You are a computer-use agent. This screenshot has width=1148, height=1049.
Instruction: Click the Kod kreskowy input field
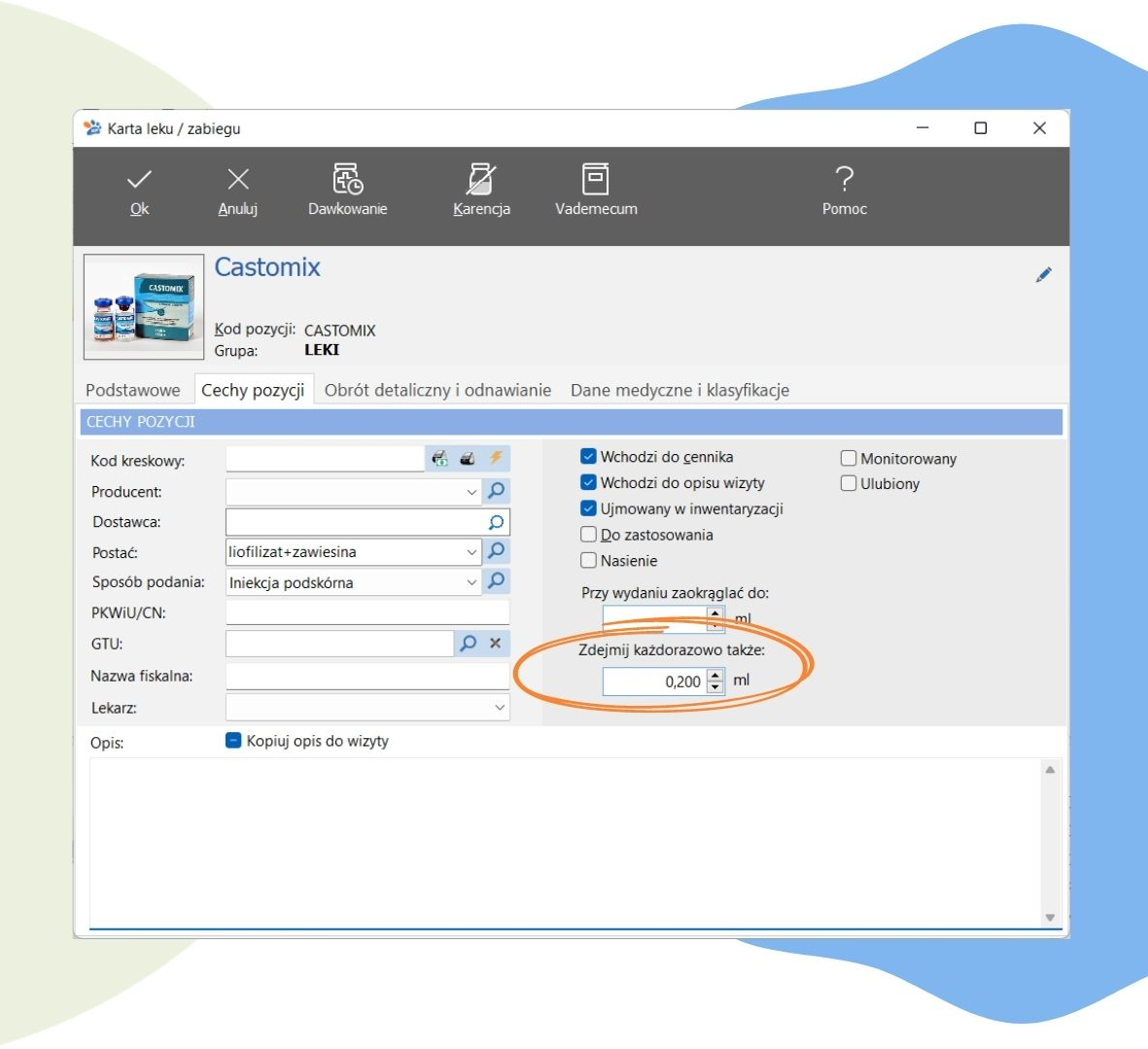coord(325,458)
